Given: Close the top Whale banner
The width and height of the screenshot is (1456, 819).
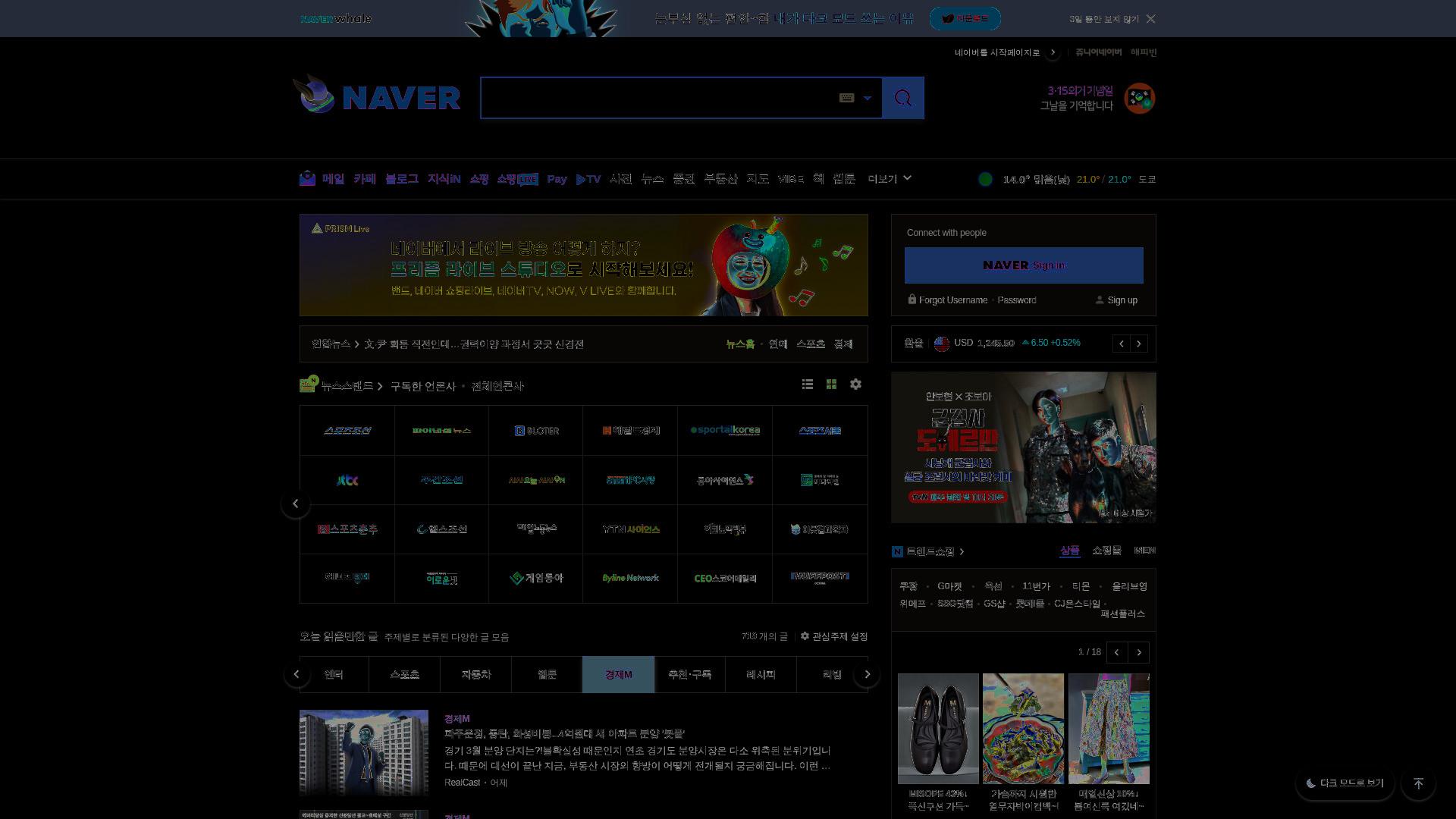Looking at the screenshot, I should 1150,19.
